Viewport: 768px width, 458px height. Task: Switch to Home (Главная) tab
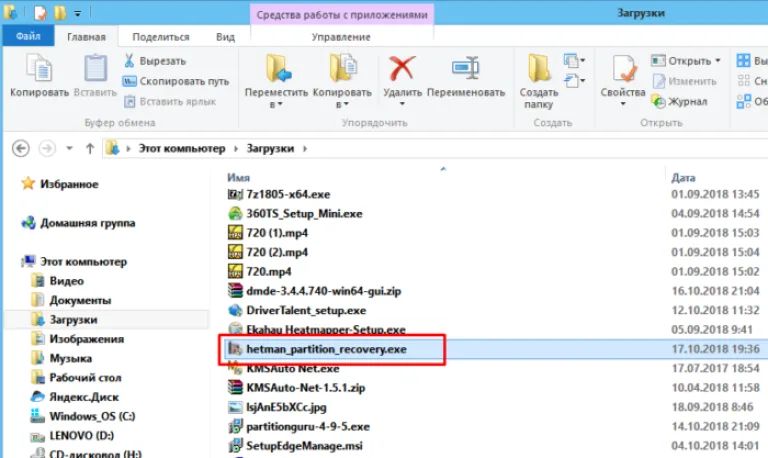pyautogui.click(x=86, y=37)
